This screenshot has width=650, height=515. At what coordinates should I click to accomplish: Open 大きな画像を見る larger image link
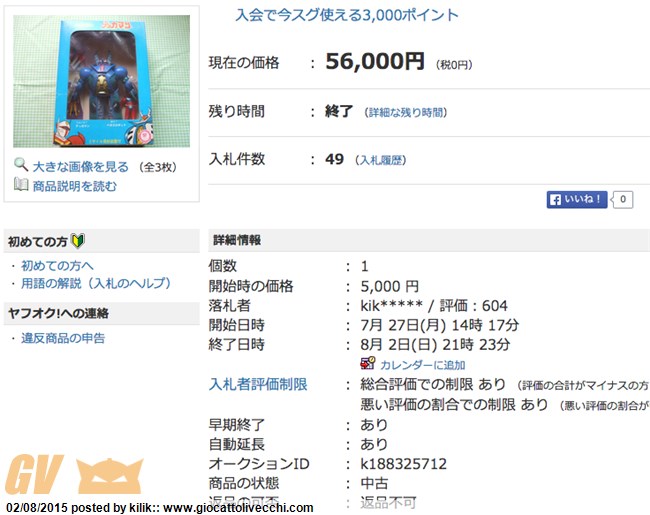tap(80, 167)
